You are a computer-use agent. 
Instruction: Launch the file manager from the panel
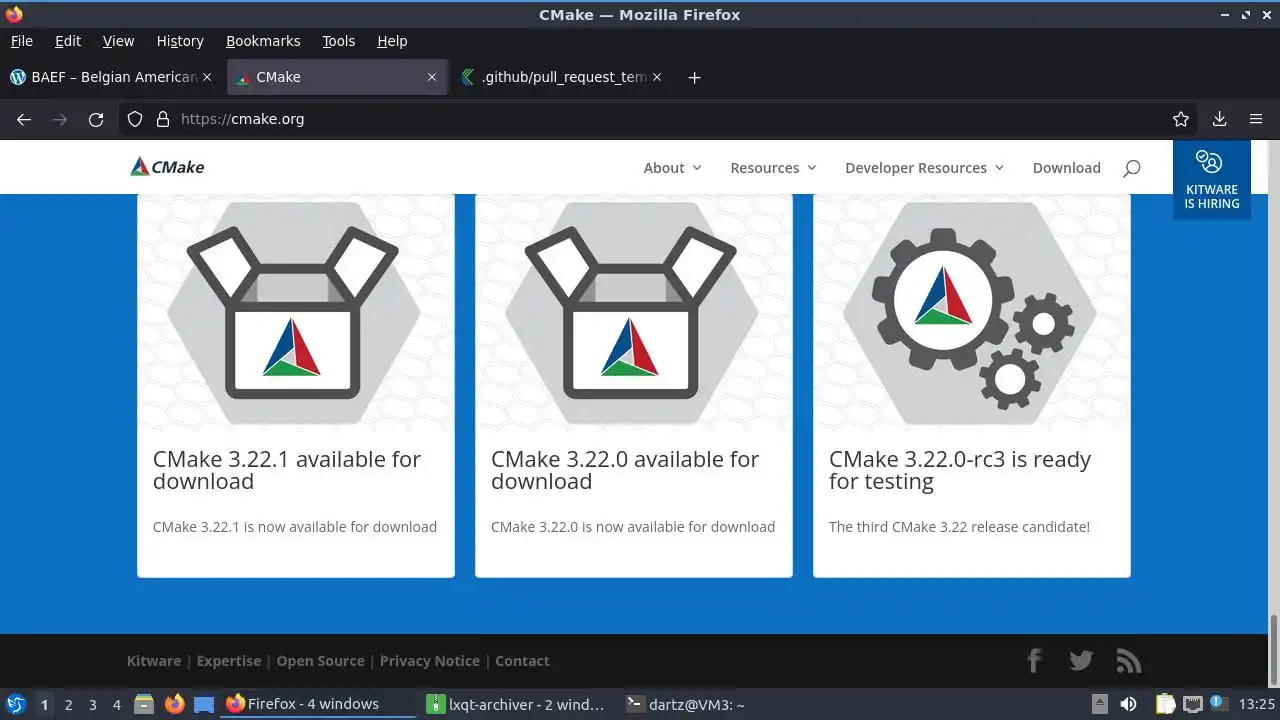[x=144, y=704]
